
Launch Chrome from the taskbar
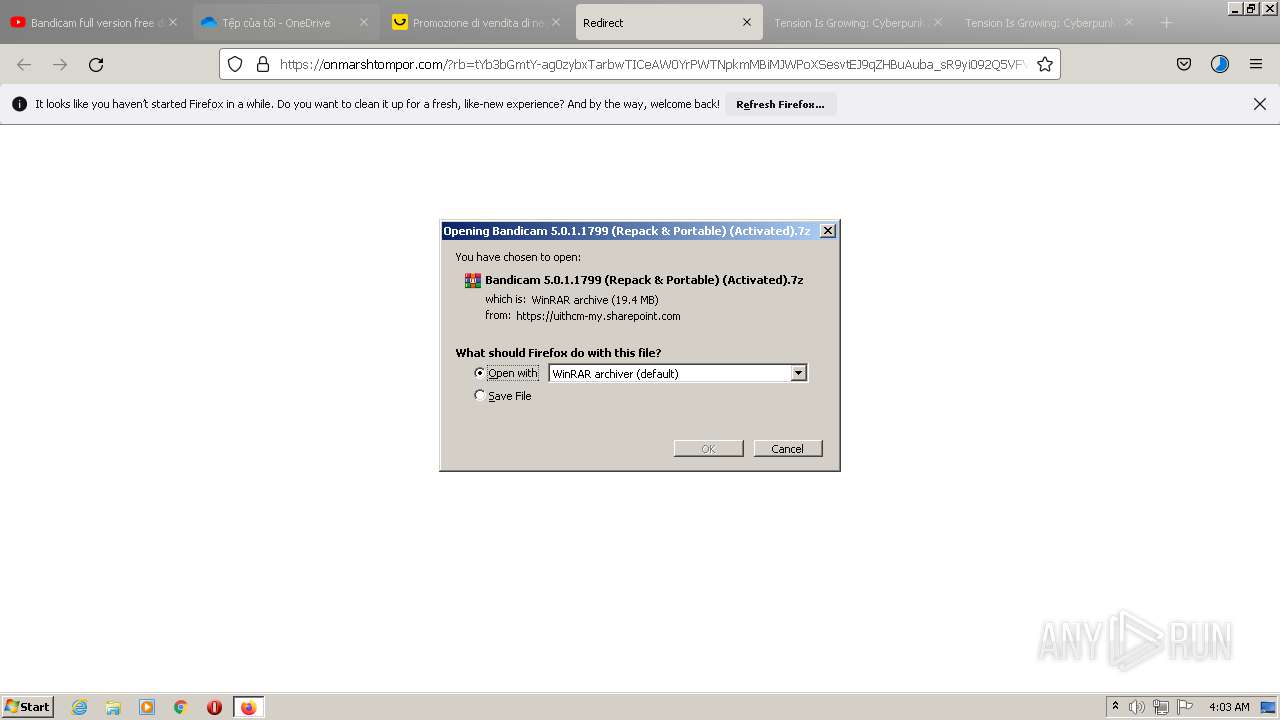pyautogui.click(x=181, y=707)
